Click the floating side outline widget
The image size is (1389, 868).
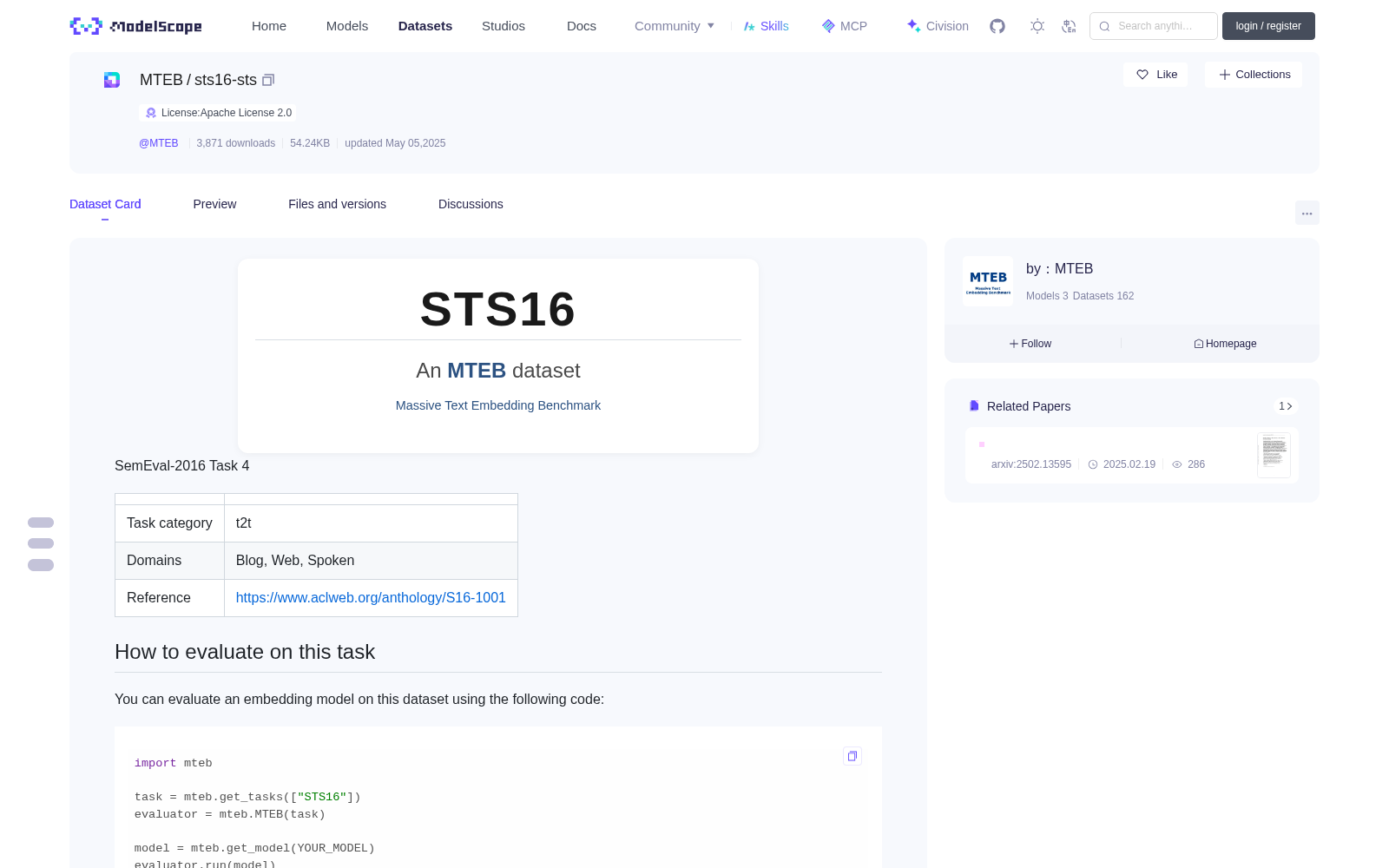[41, 544]
